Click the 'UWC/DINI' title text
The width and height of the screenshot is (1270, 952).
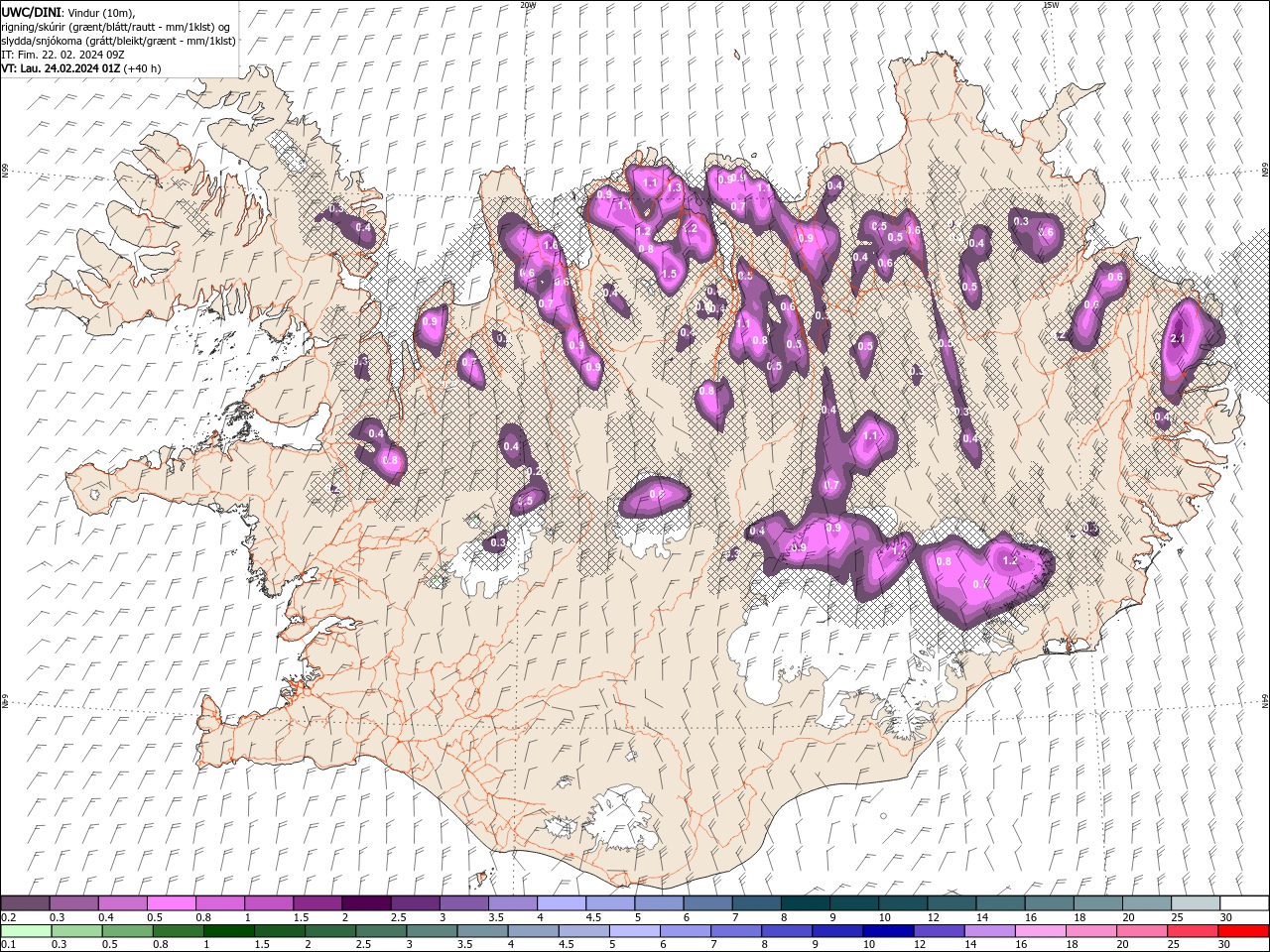(32, 12)
